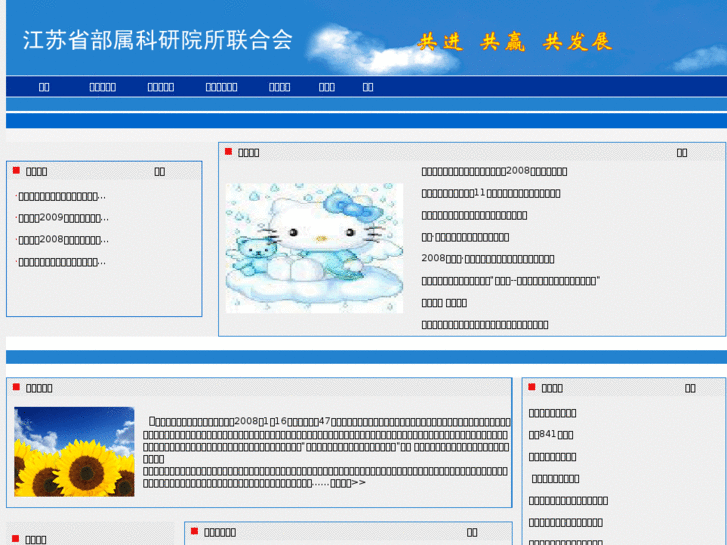
Task: Click the red square icon in the Hello Kitty panel header
Action: (228, 151)
